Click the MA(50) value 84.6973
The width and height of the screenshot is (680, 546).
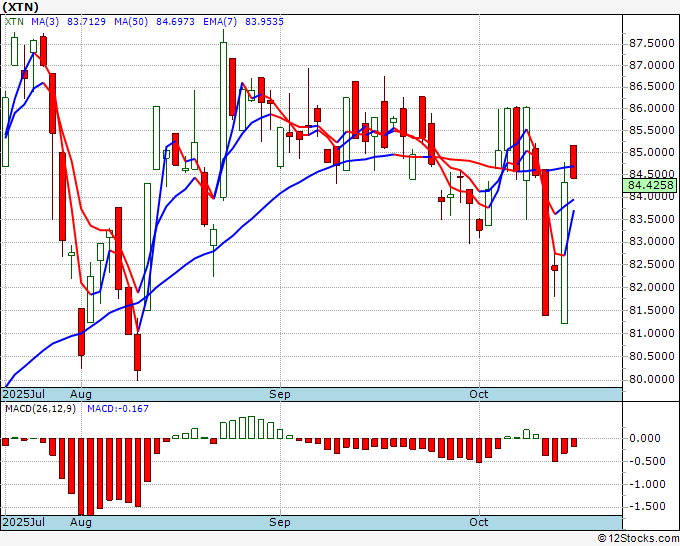[175, 21]
